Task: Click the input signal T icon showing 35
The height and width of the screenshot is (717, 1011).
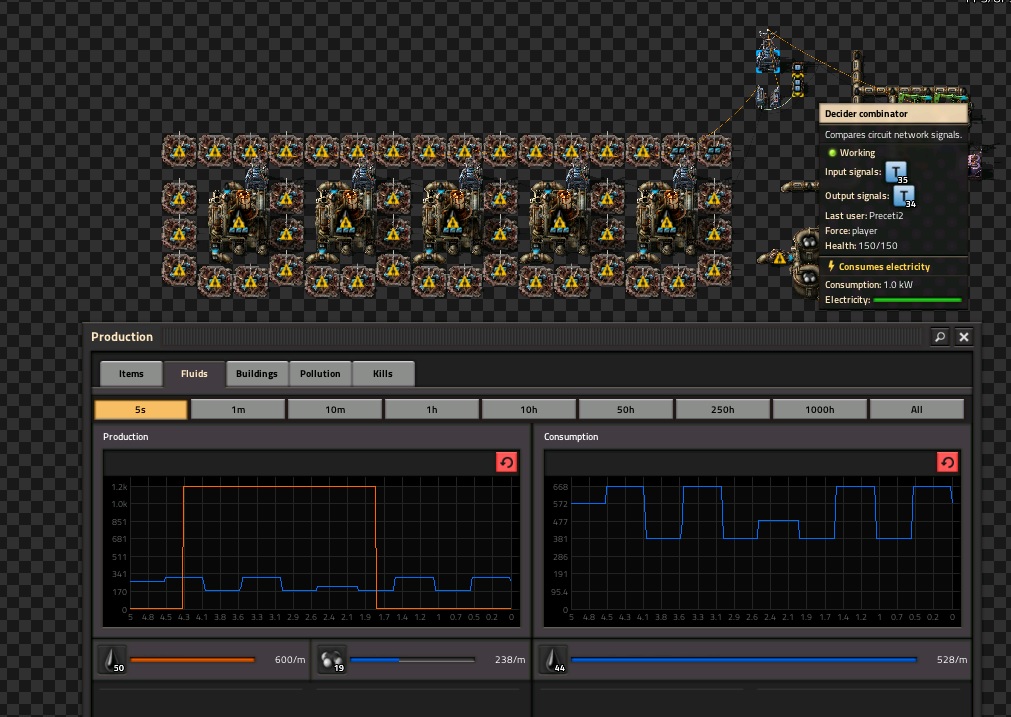Action: [x=896, y=173]
